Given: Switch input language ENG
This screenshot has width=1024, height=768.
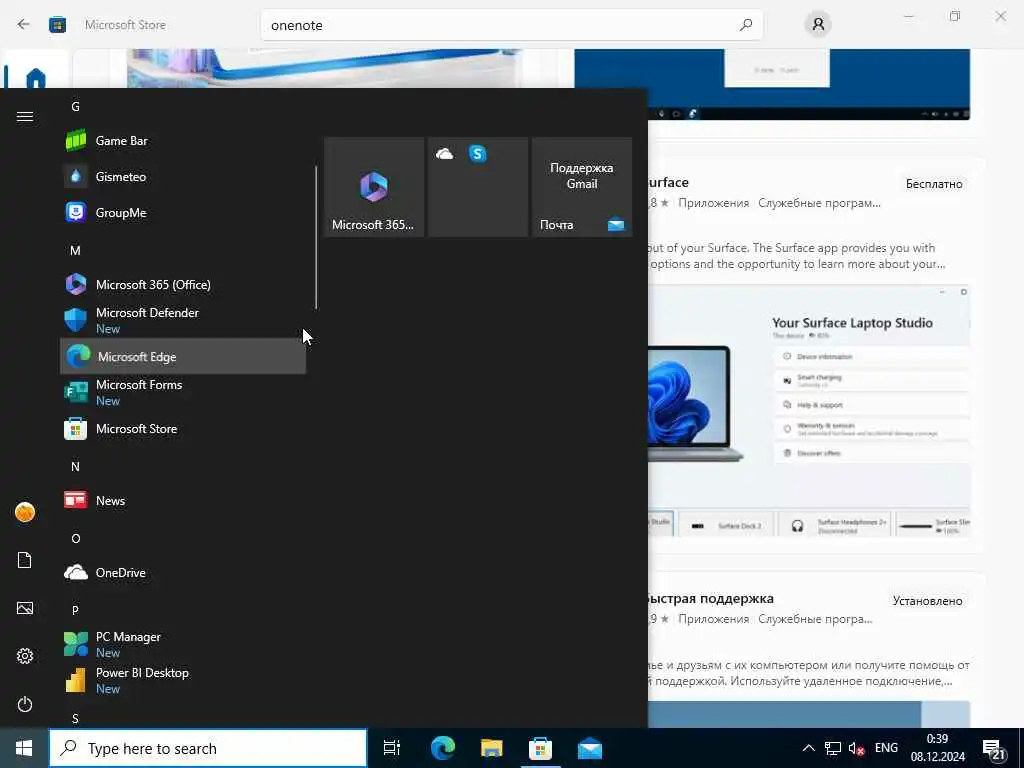Looking at the screenshot, I should click(886, 748).
